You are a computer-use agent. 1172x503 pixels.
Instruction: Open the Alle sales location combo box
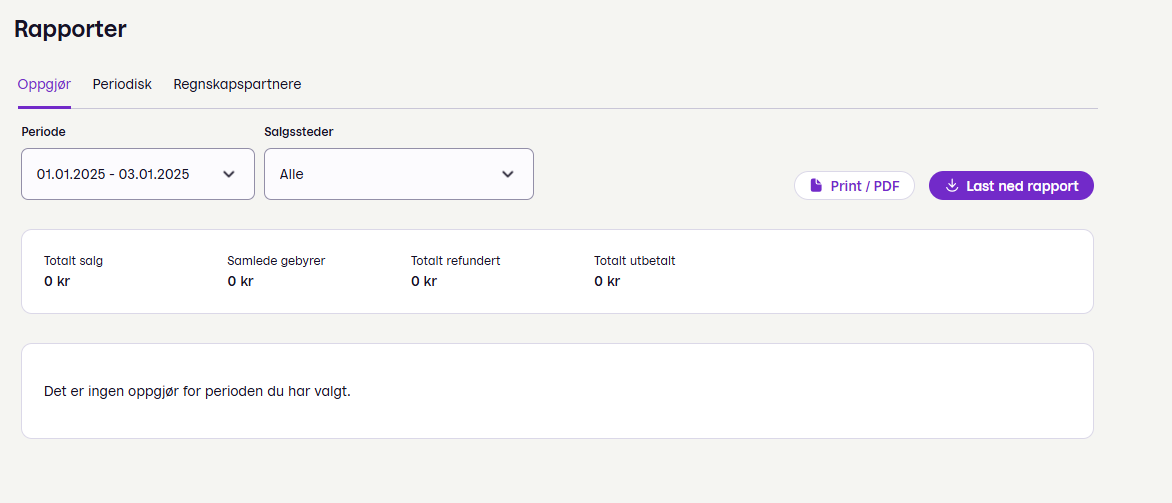[x=399, y=174]
